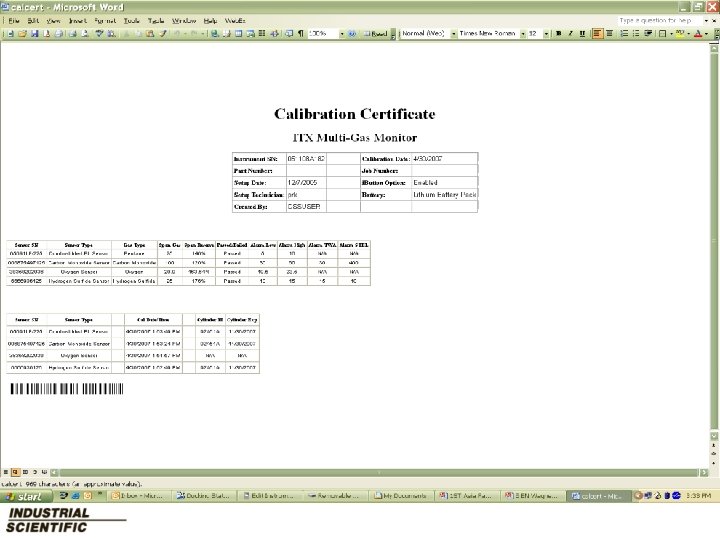
Task: Switch to the Removable taskbar window
Action: [x=336, y=496]
